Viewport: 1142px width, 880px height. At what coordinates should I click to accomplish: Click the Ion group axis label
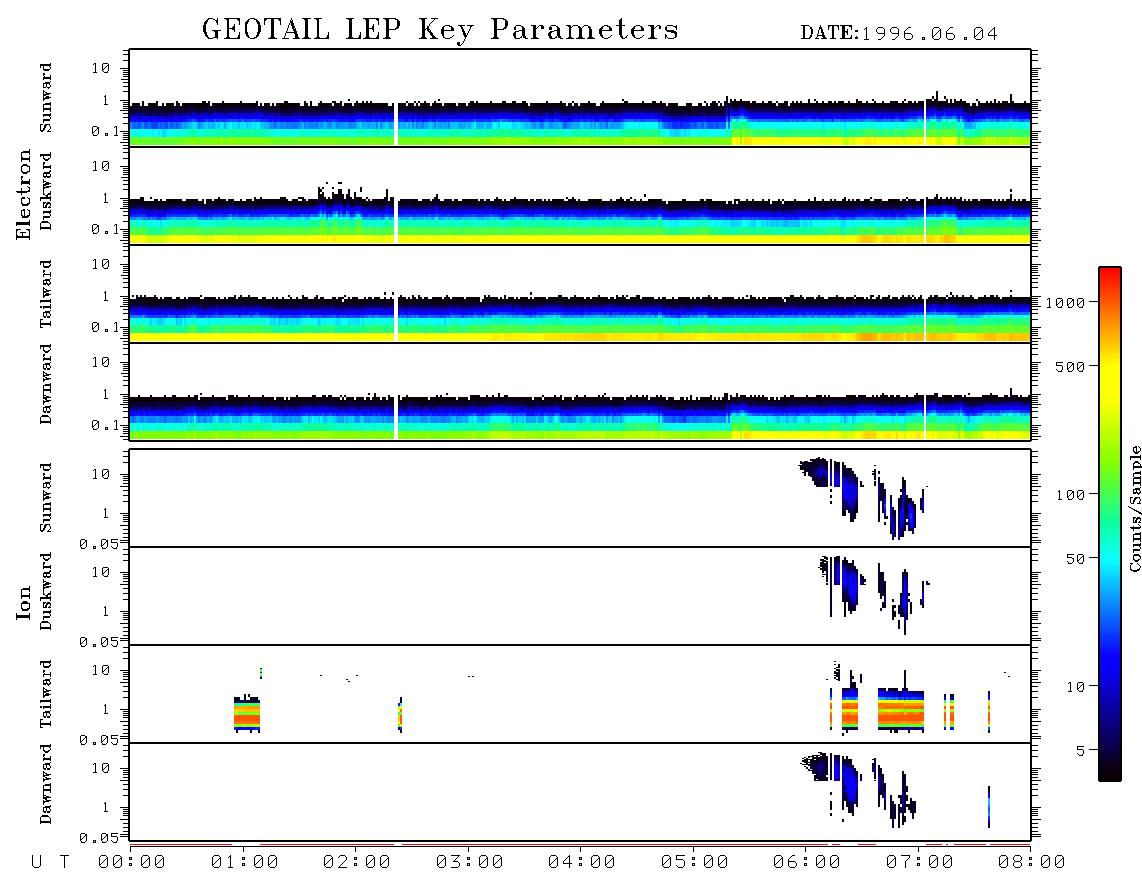point(24,602)
